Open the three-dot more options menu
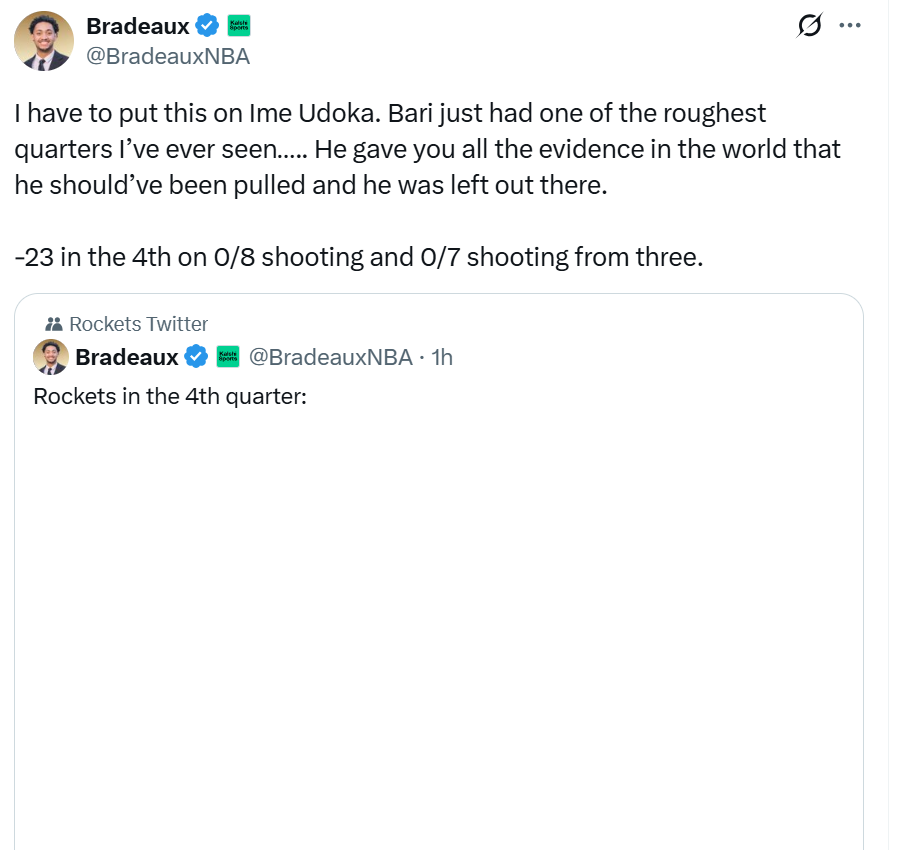 click(849, 25)
